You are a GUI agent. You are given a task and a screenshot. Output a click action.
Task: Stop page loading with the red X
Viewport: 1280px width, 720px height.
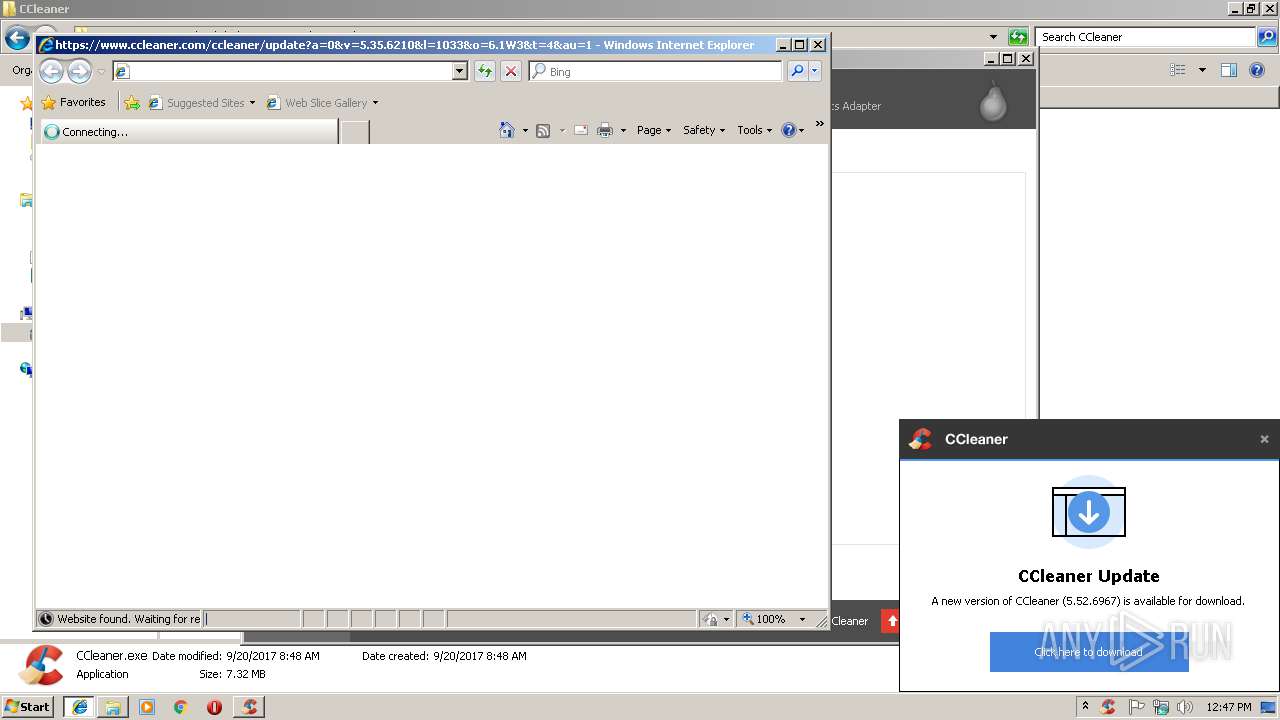[511, 71]
